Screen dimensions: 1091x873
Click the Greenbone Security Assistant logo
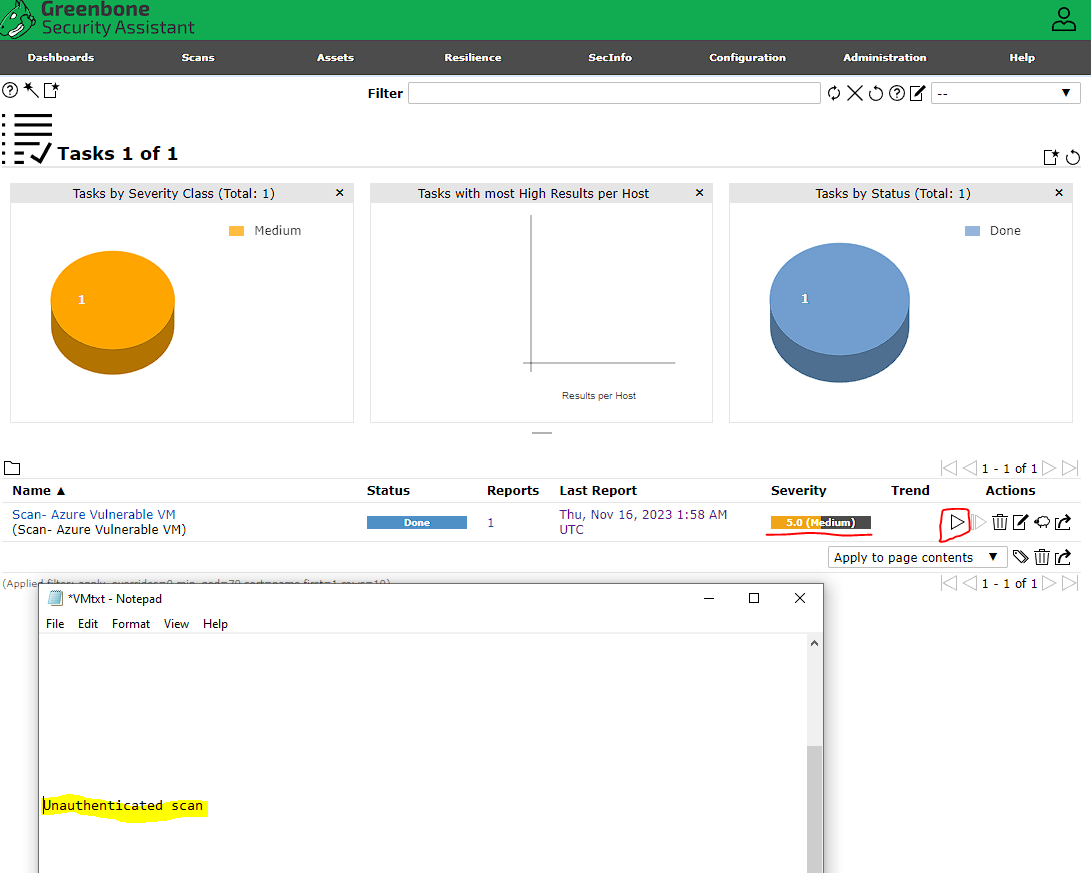pyautogui.click(x=97, y=19)
